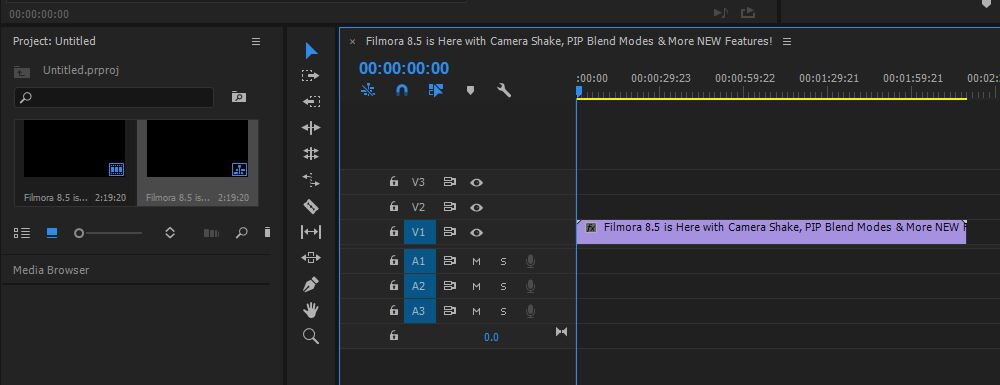Hide track V1 output with eye
1000x385 pixels.
tap(476, 233)
